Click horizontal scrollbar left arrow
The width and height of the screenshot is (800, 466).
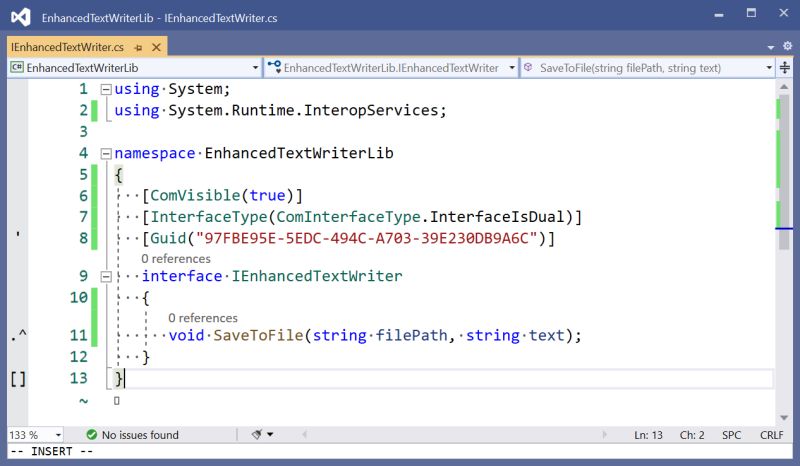click(x=305, y=435)
